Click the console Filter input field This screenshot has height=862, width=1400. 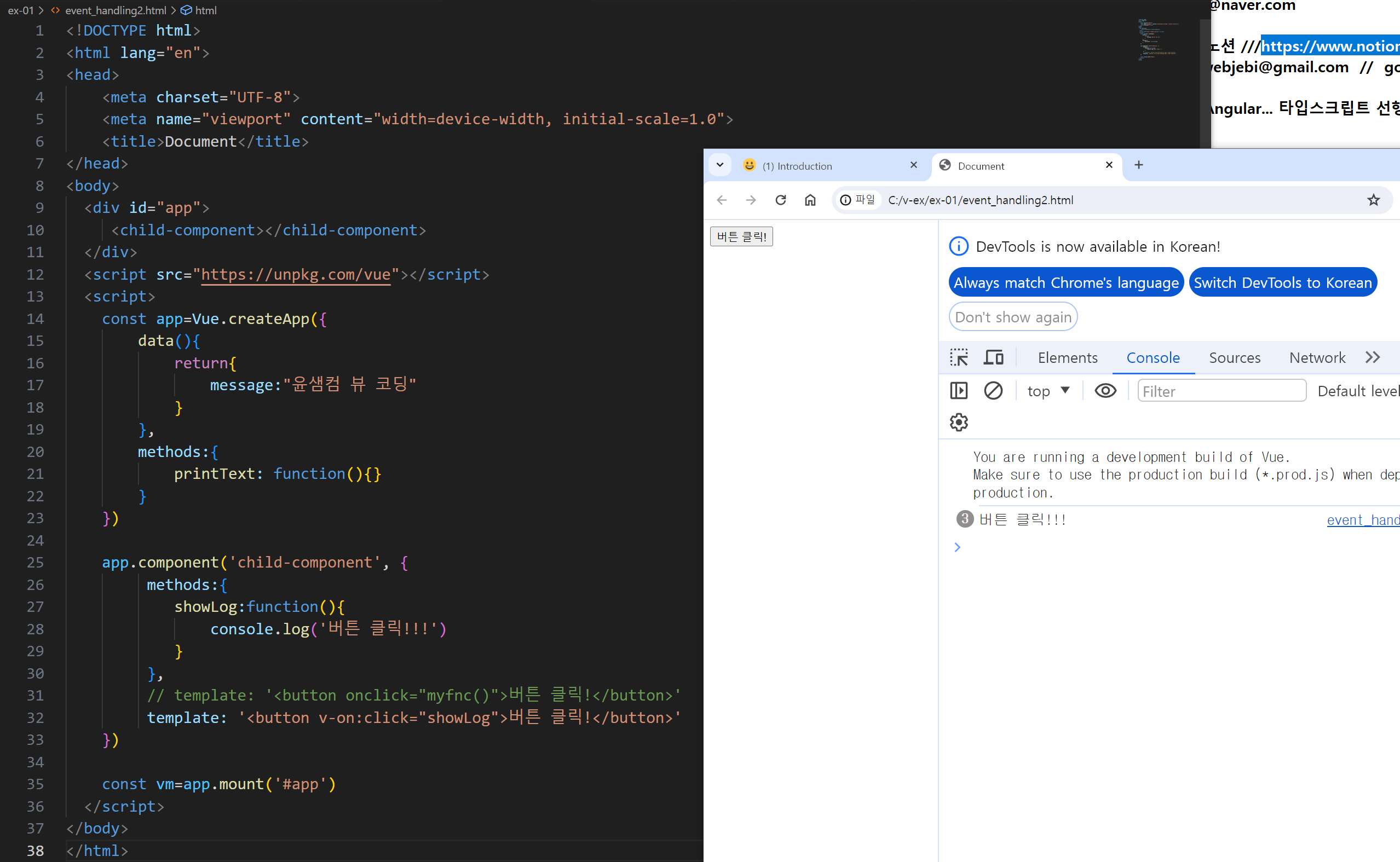(x=1221, y=391)
